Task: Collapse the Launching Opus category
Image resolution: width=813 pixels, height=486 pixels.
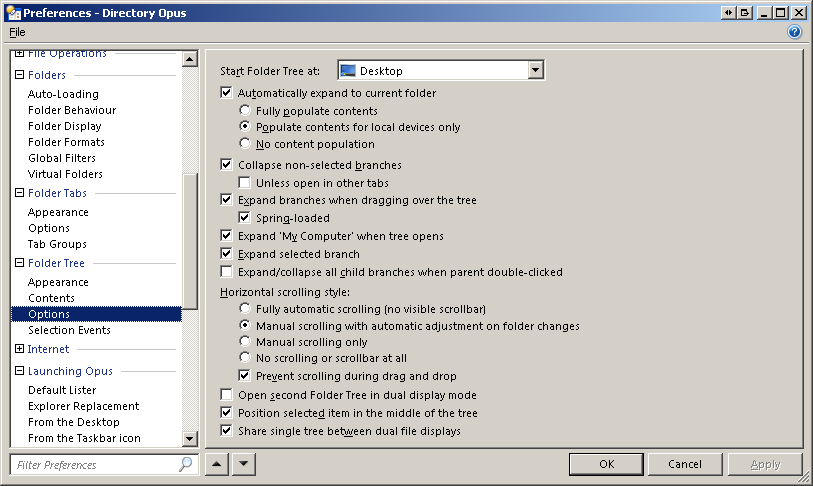Action: coord(19,370)
